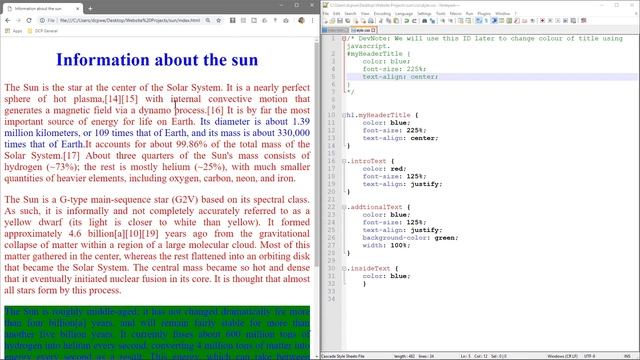
Task: Open the DCP General bookmark folder
Action: pyautogui.click(x=42, y=31)
